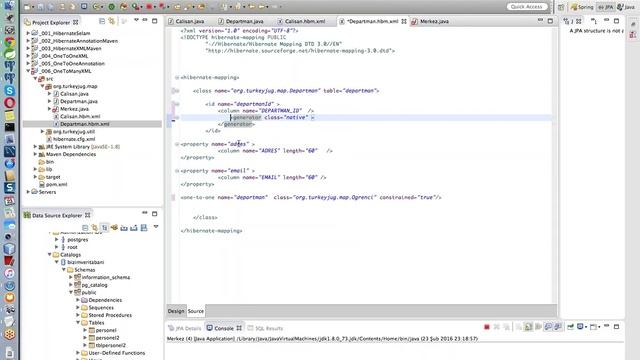Open the New wizard toolbar icon
Viewport: 640px width, 360px height.
(27, 7)
